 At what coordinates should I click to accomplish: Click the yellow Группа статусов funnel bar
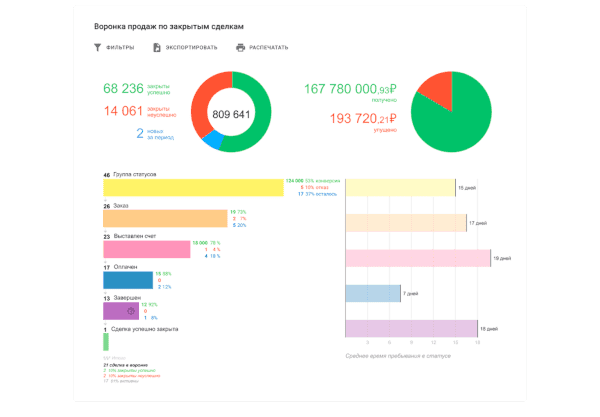193,187
